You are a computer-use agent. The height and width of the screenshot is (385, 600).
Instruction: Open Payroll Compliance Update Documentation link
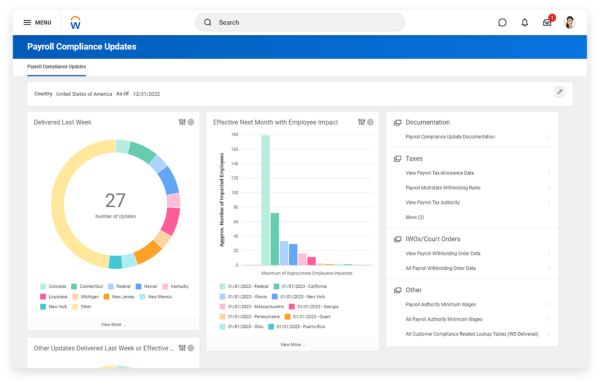coord(450,137)
